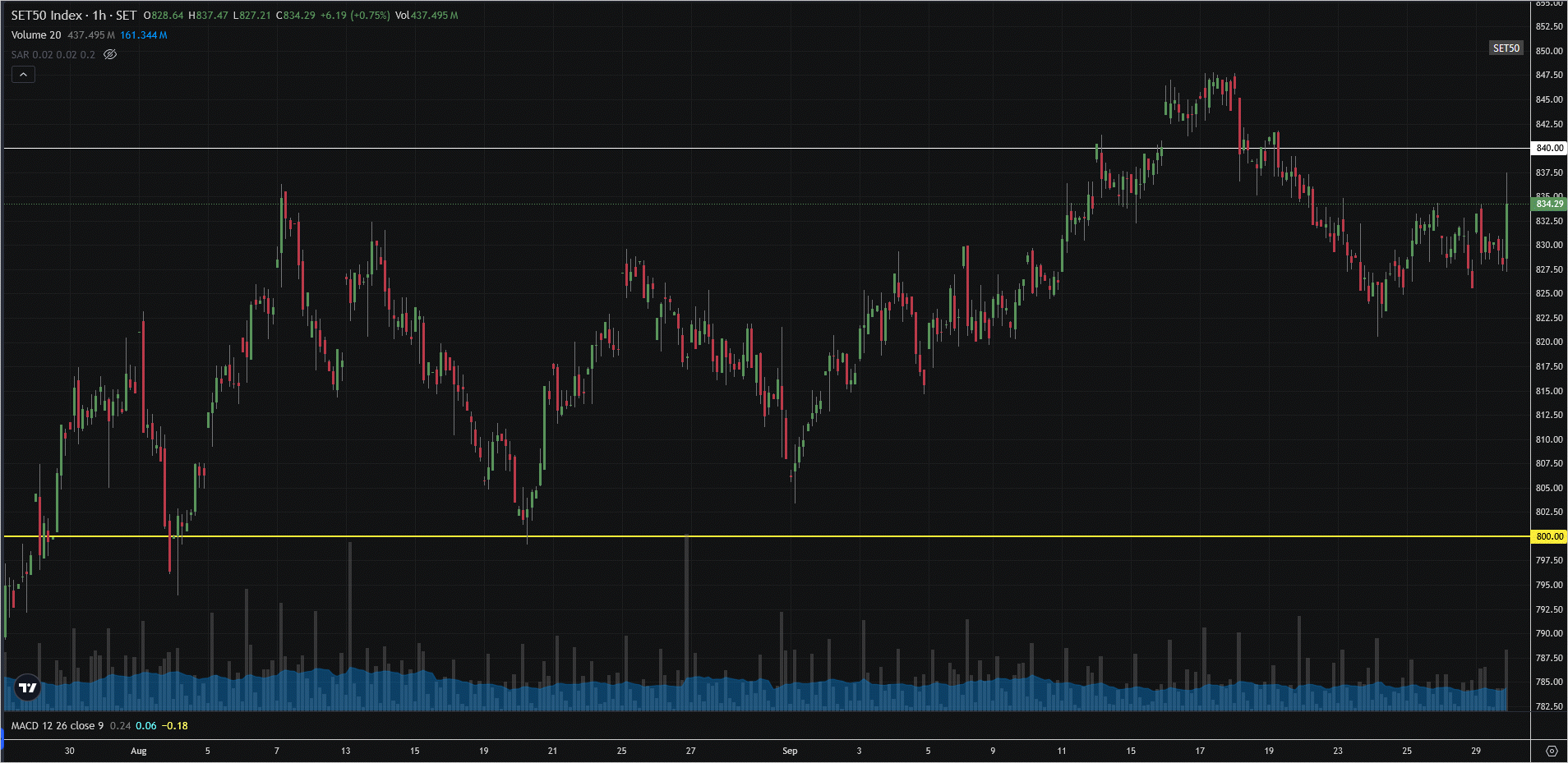Select the yellow horizontal line at 800

coord(740,536)
